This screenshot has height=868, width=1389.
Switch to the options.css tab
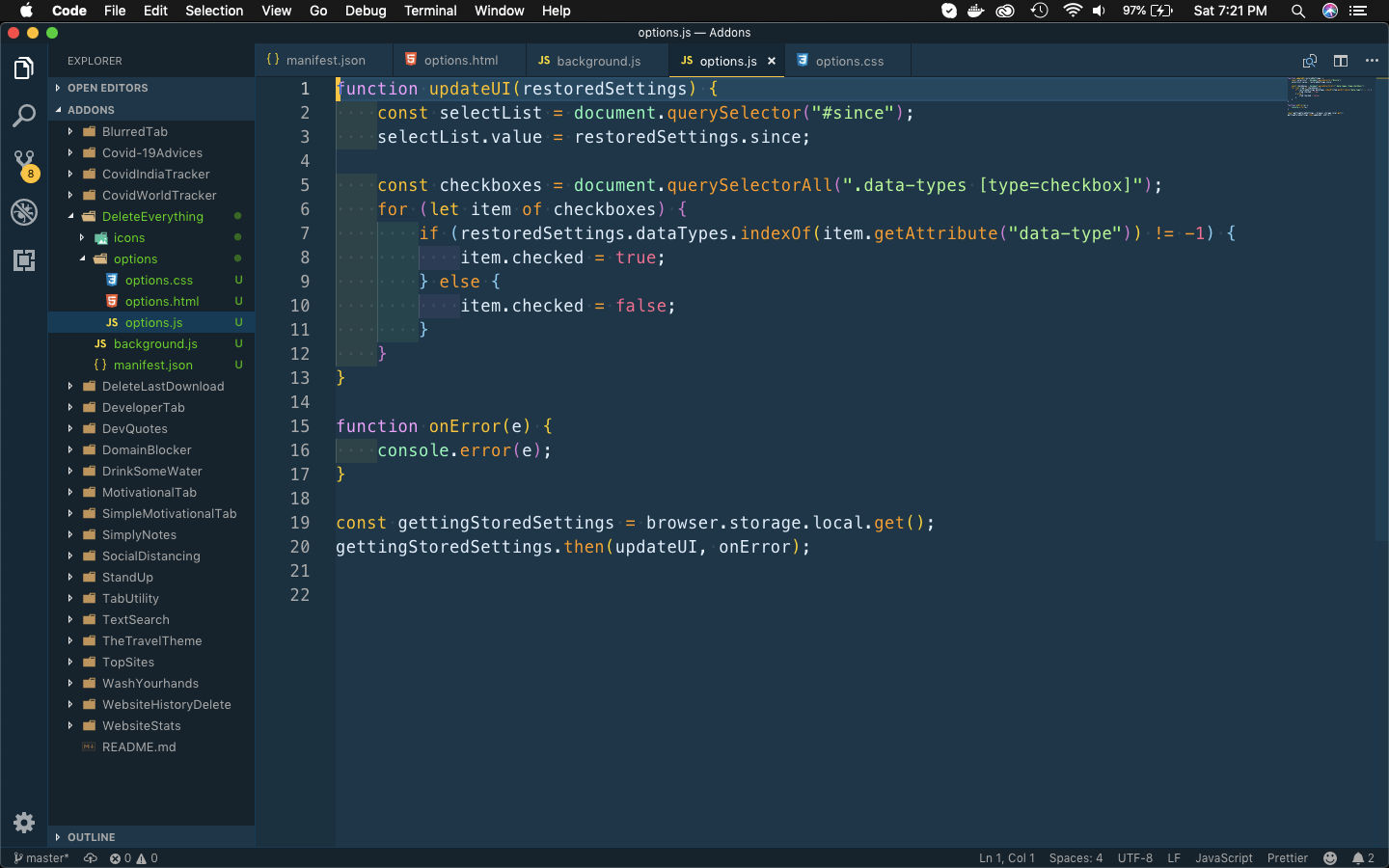tap(849, 61)
